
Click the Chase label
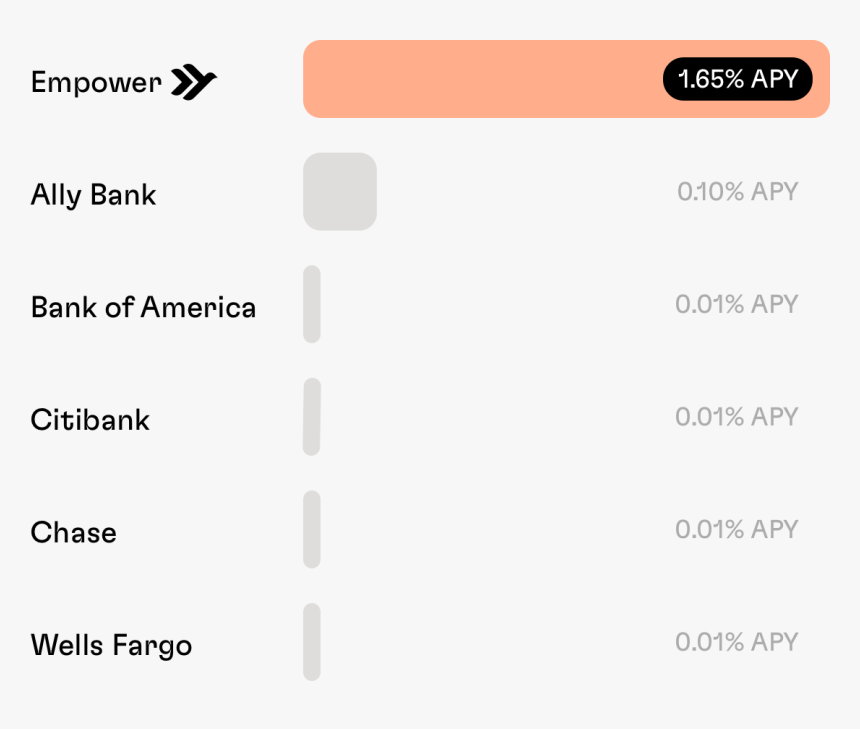pos(73,532)
